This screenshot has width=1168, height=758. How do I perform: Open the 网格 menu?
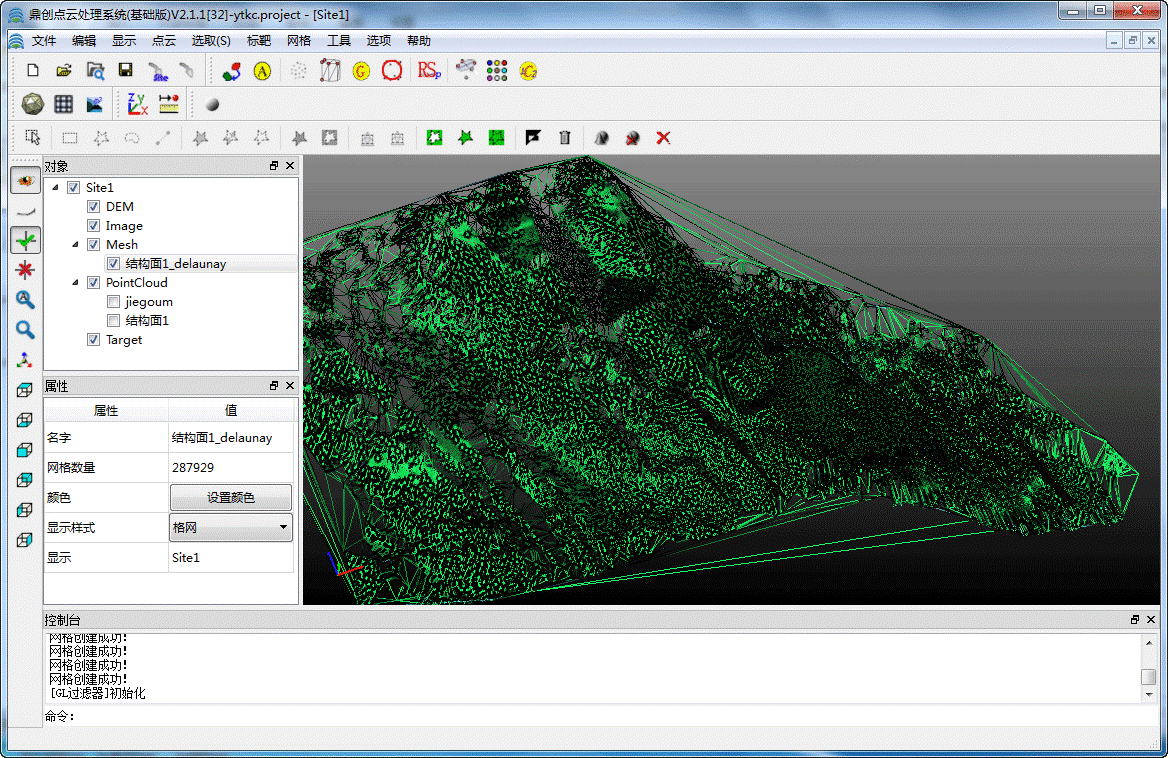(299, 41)
